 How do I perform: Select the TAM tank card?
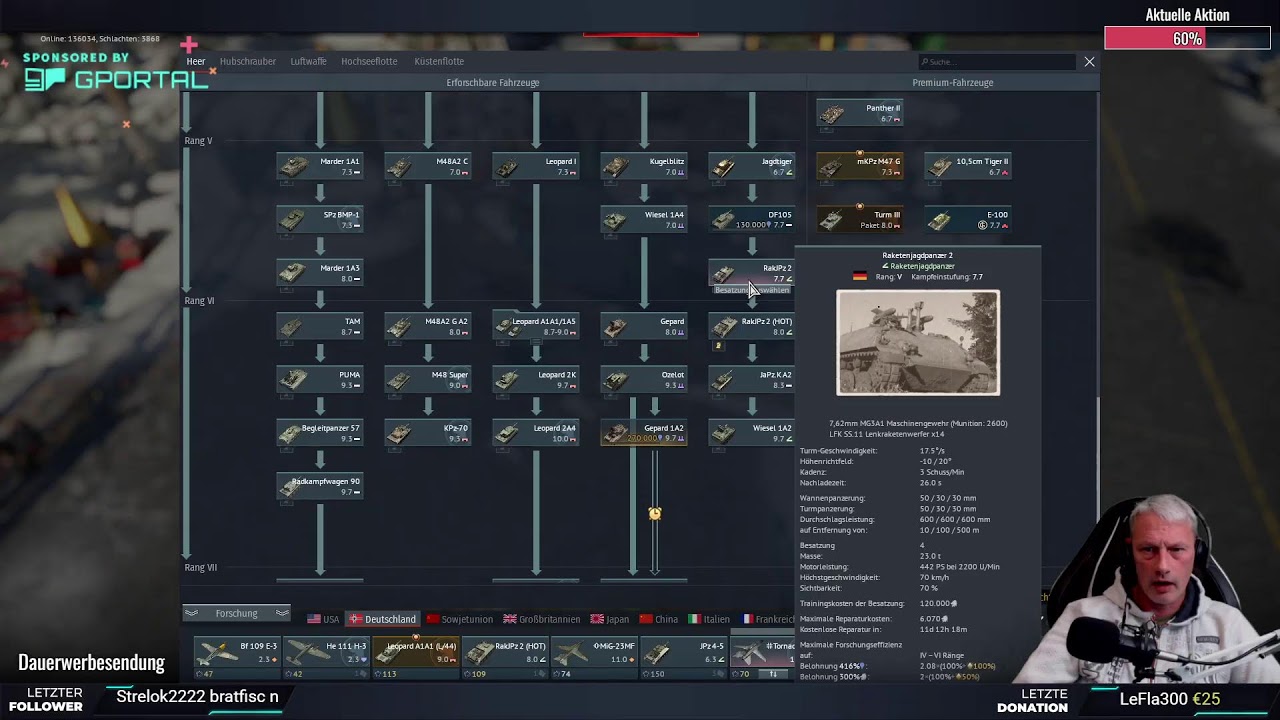pyautogui.click(x=320, y=327)
